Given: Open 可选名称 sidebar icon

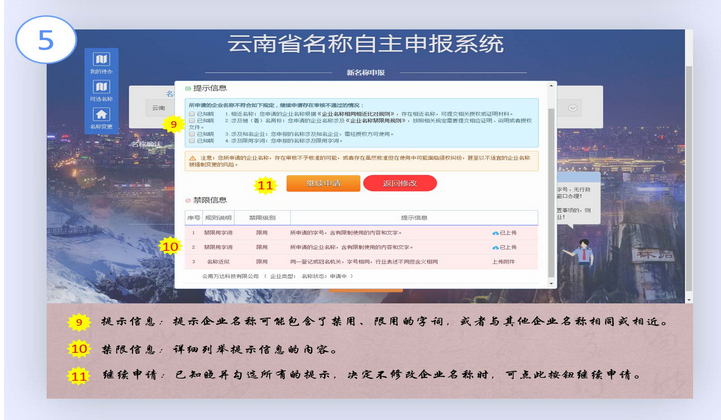Looking at the screenshot, I should coord(101,90).
